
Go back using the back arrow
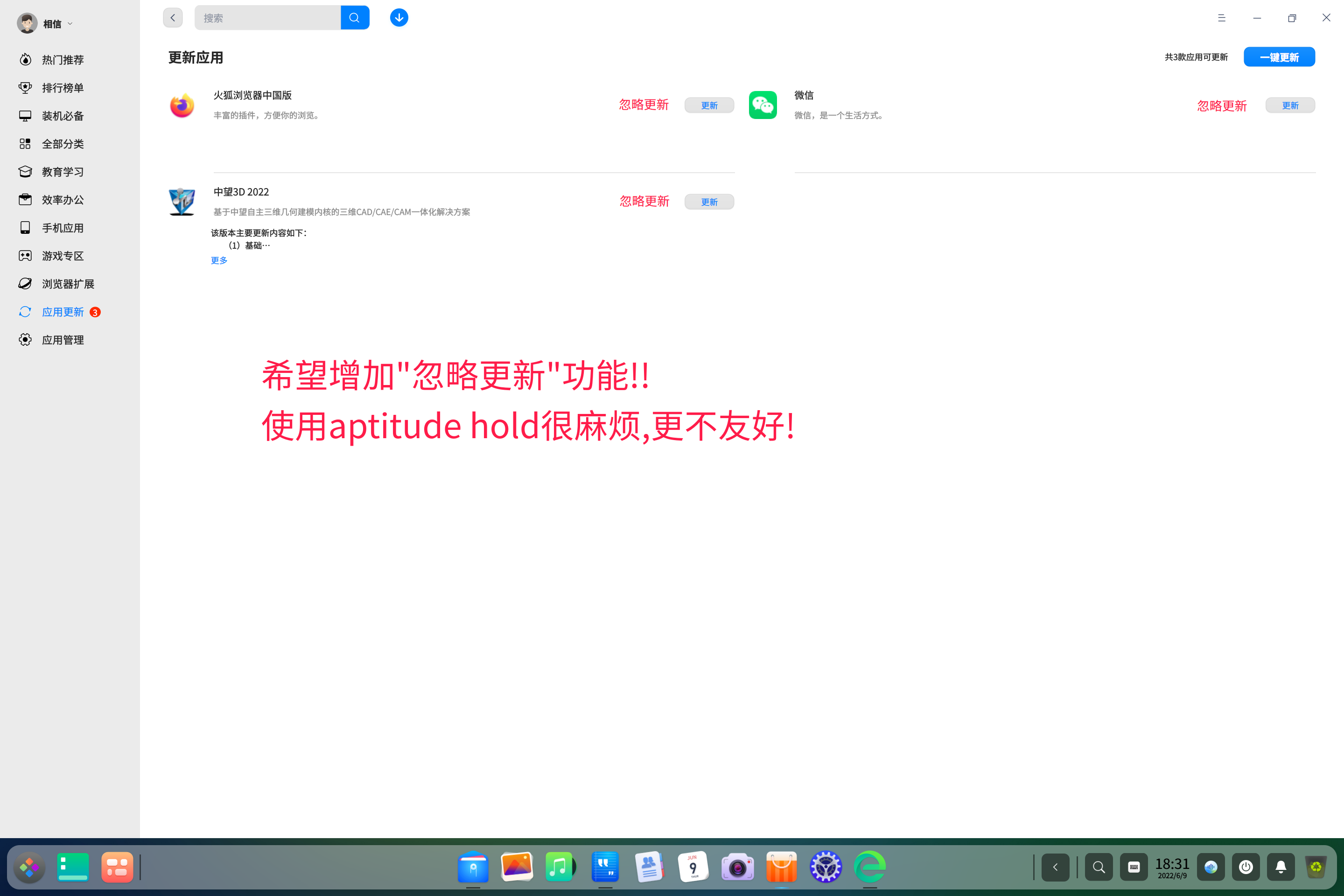coord(173,18)
